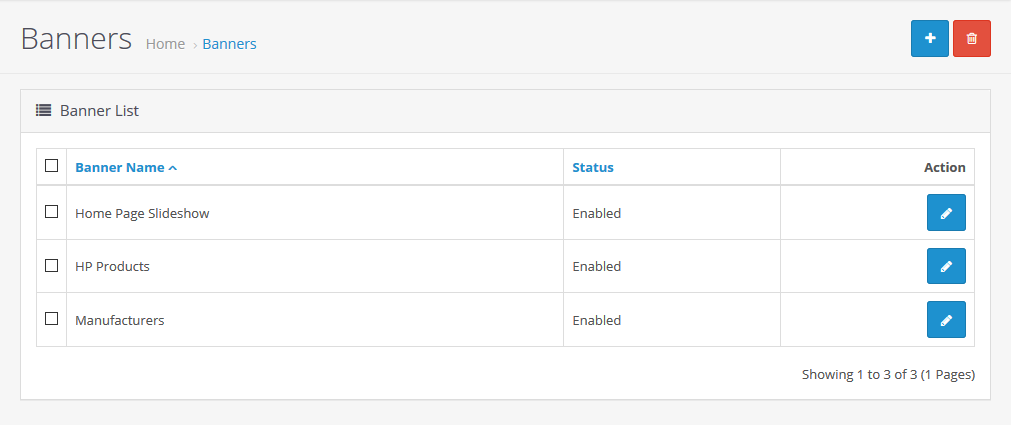Image resolution: width=1011 pixels, height=425 pixels.
Task: Sort the list by the Status column header
Action: pyautogui.click(x=593, y=168)
